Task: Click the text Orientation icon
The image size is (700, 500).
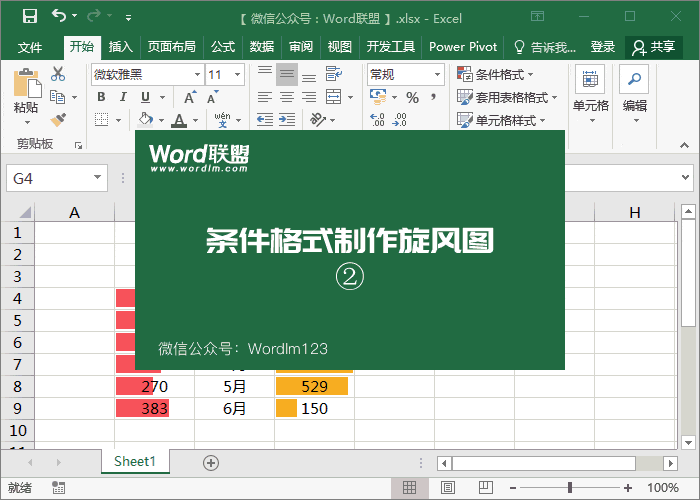Action: point(318,120)
